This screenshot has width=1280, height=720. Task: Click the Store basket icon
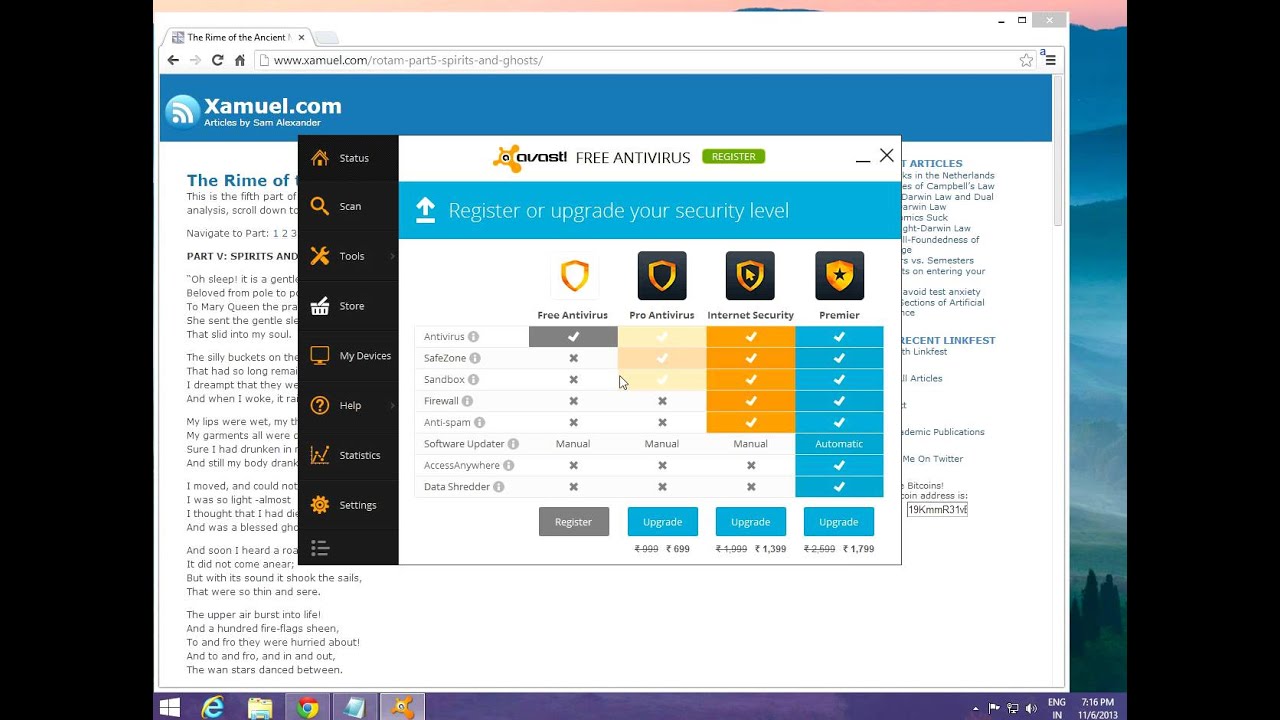320,306
